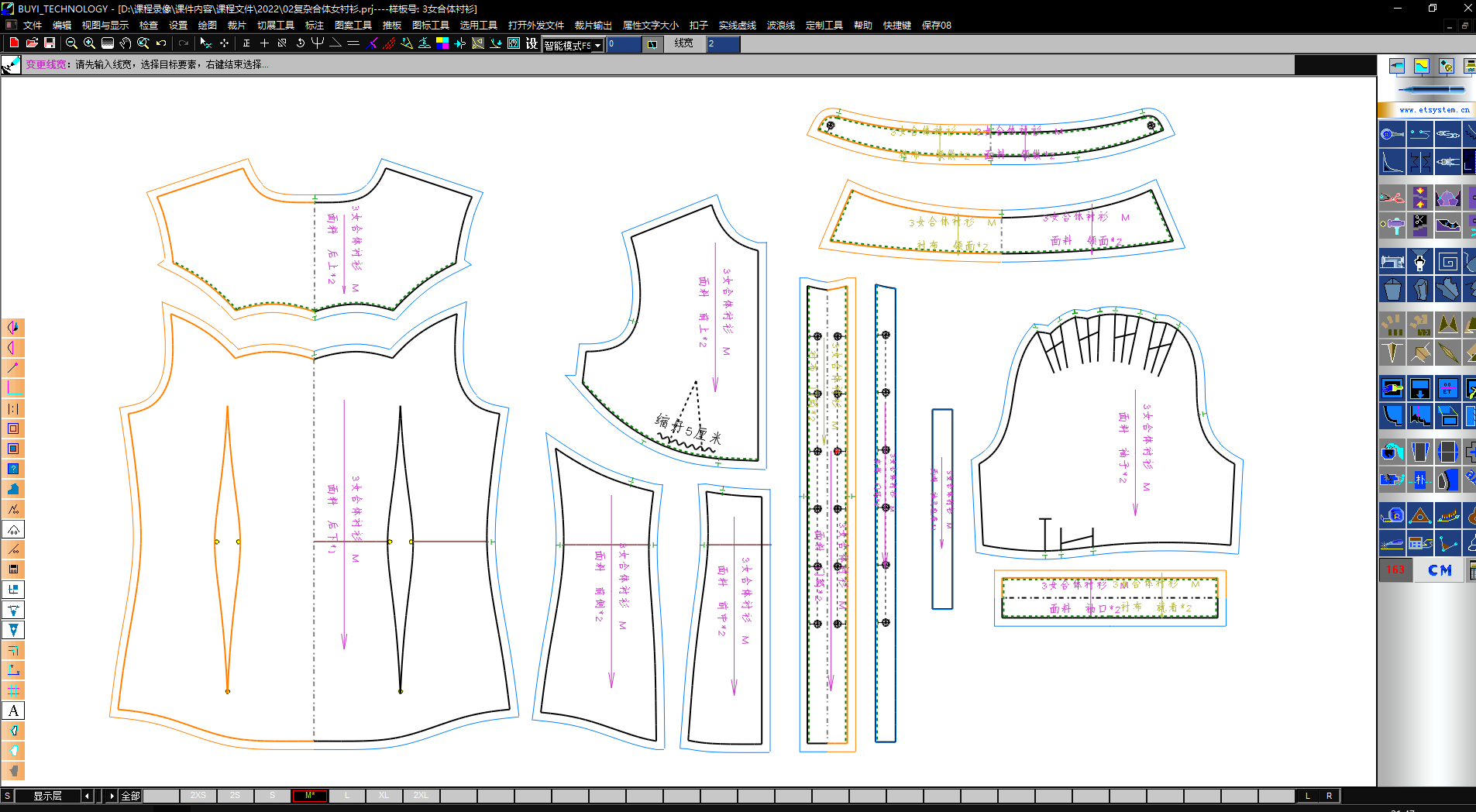Toggle the XL size layer
This screenshot has height=812, width=1476.
(384, 796)
